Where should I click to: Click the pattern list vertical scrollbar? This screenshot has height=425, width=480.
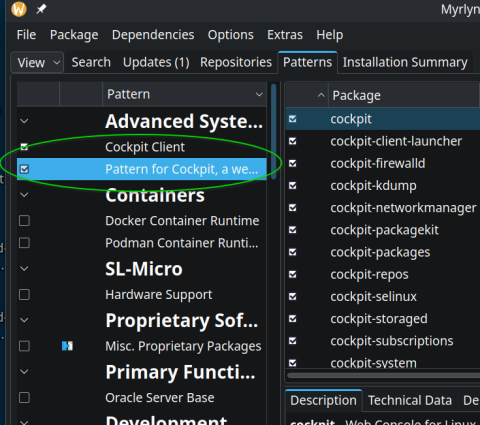(274, 132)
